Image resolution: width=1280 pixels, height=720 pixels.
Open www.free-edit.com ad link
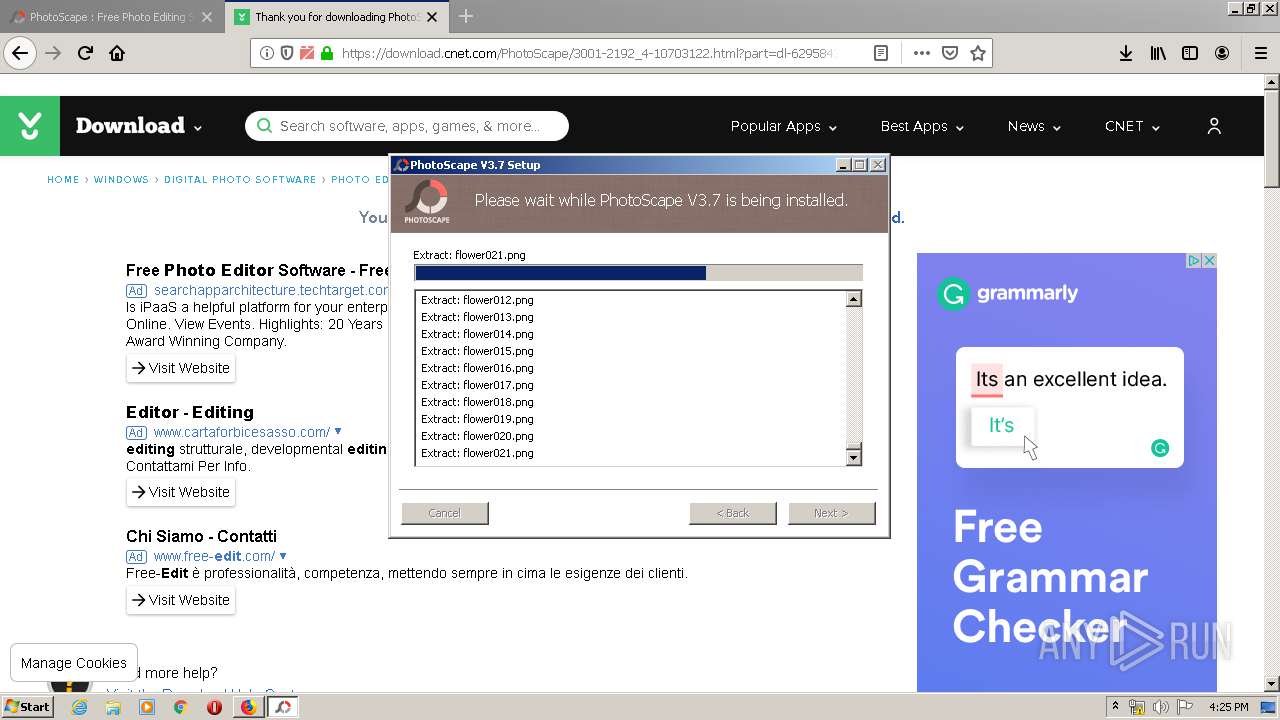coord(214,556)
